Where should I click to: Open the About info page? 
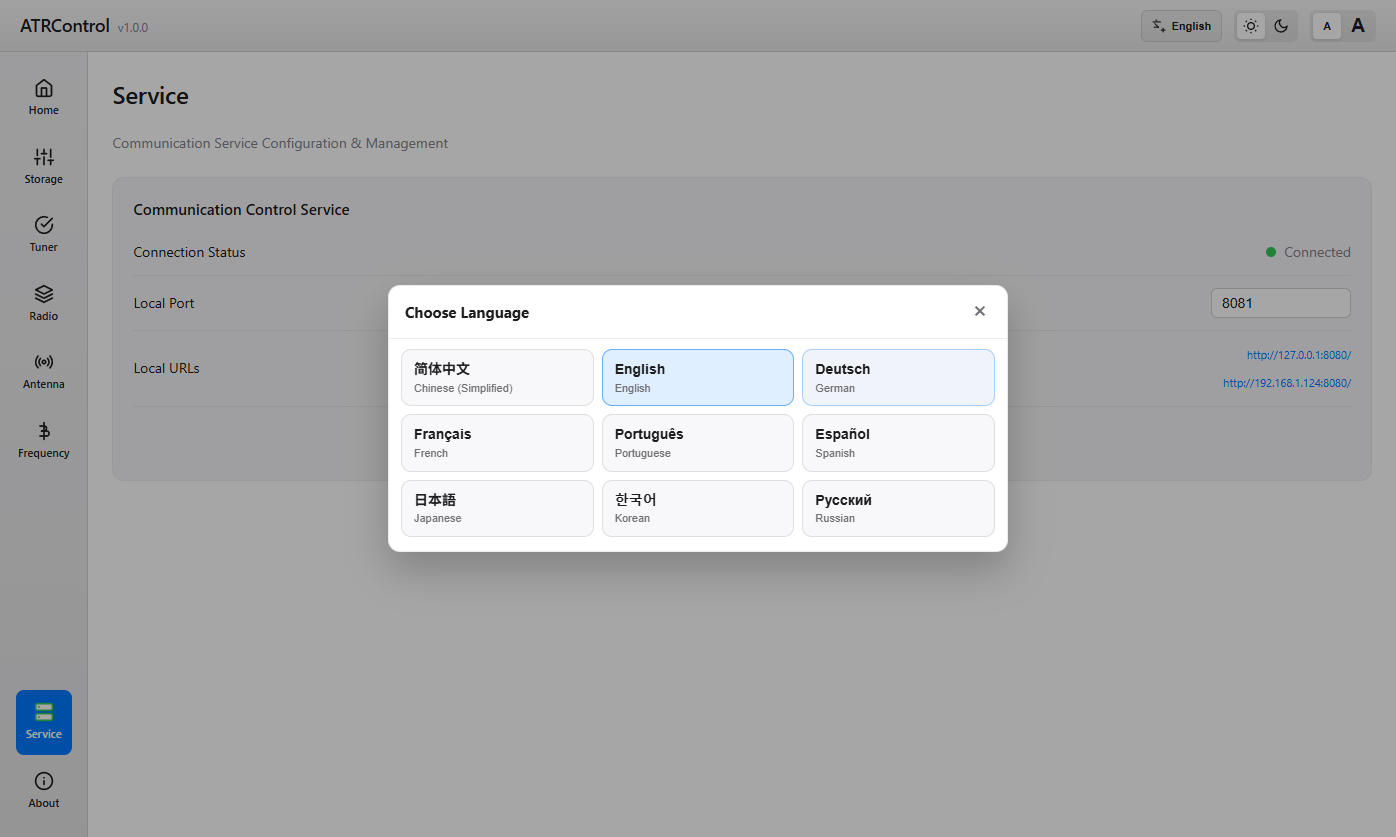tap(44, 790)
